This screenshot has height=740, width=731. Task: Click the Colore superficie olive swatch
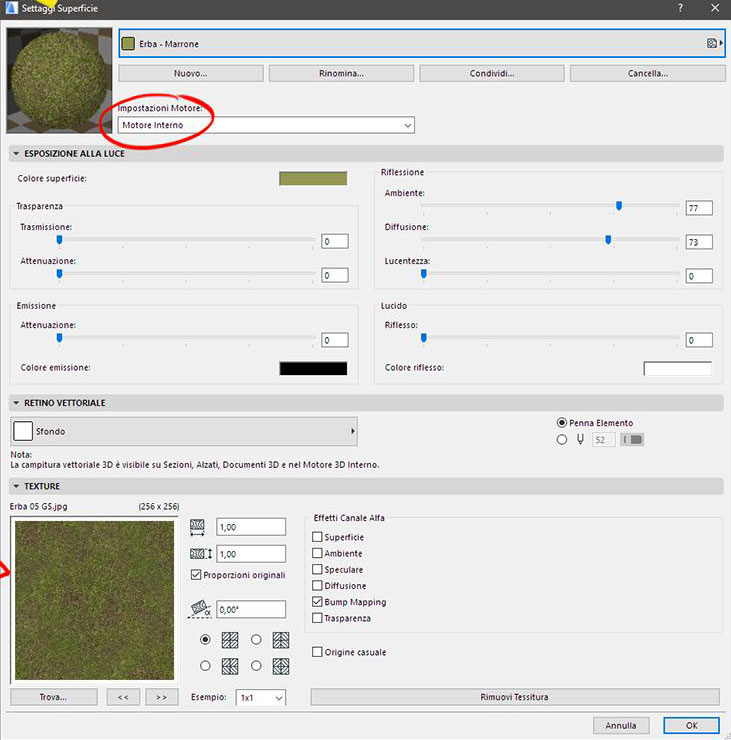coord(312,178)
